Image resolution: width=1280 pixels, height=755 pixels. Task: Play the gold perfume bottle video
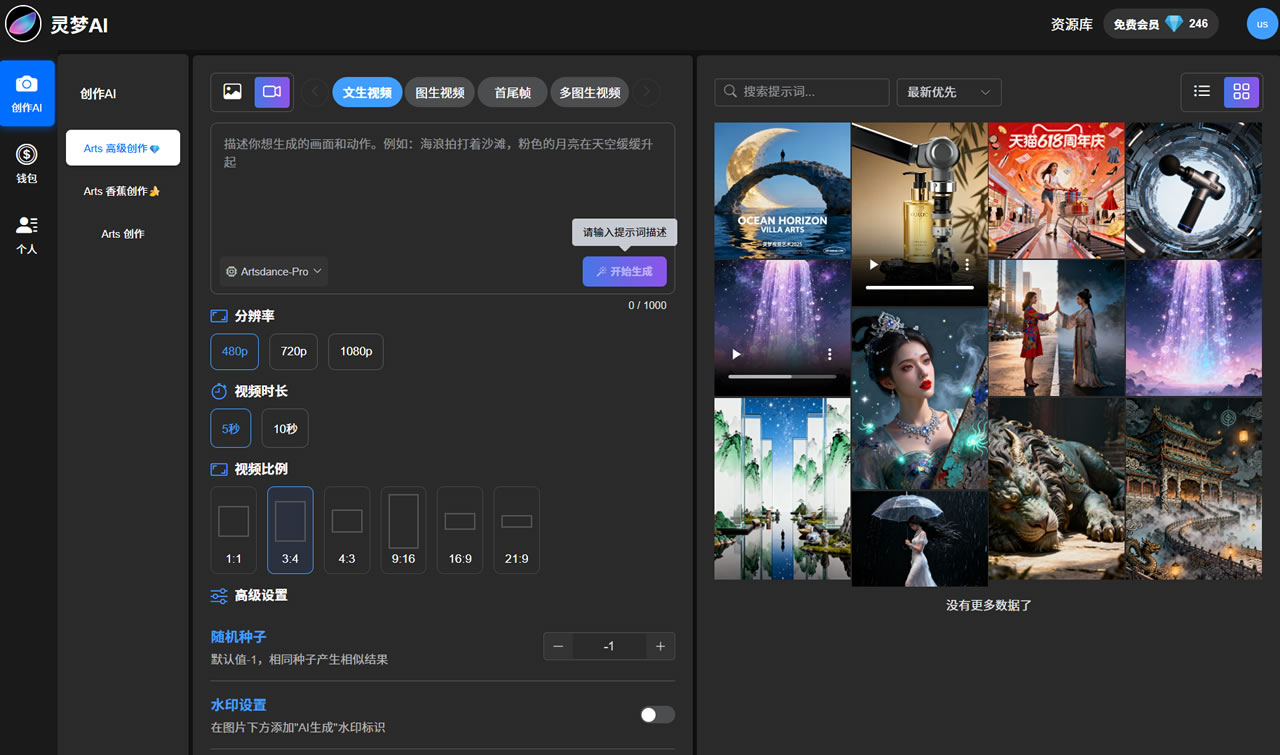pos(874,265)
